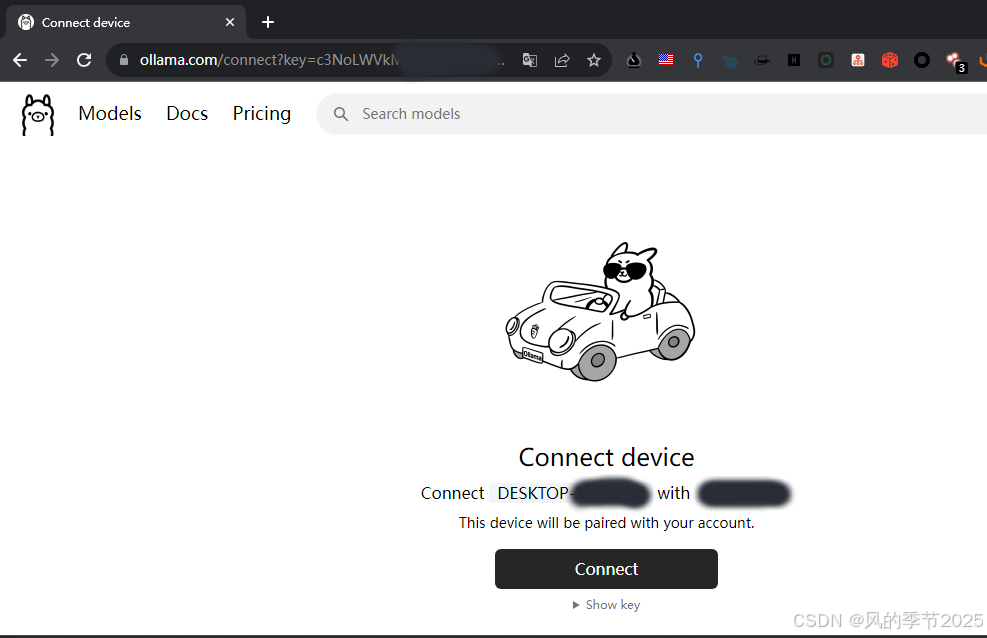Click the orange sitemap extension icon

click(x=858, y=60)
